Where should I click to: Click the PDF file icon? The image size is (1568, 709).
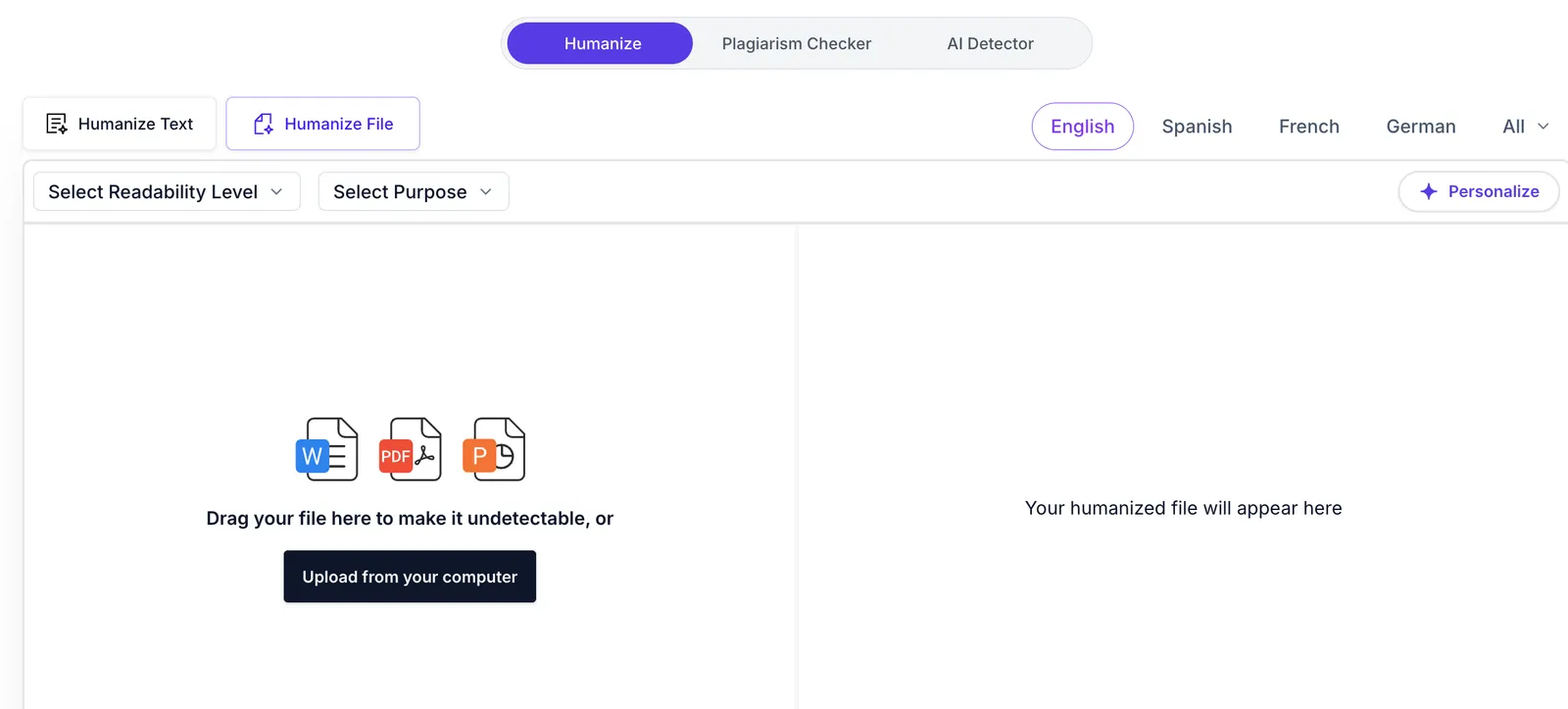point(410,449)
